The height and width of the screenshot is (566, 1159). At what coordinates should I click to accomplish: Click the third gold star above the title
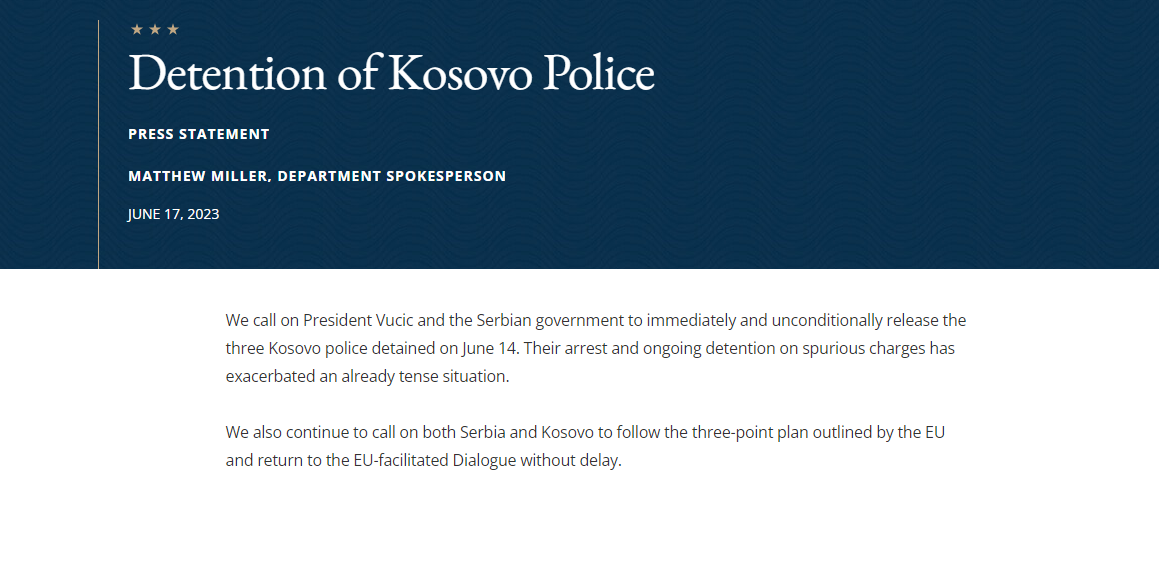173,30
